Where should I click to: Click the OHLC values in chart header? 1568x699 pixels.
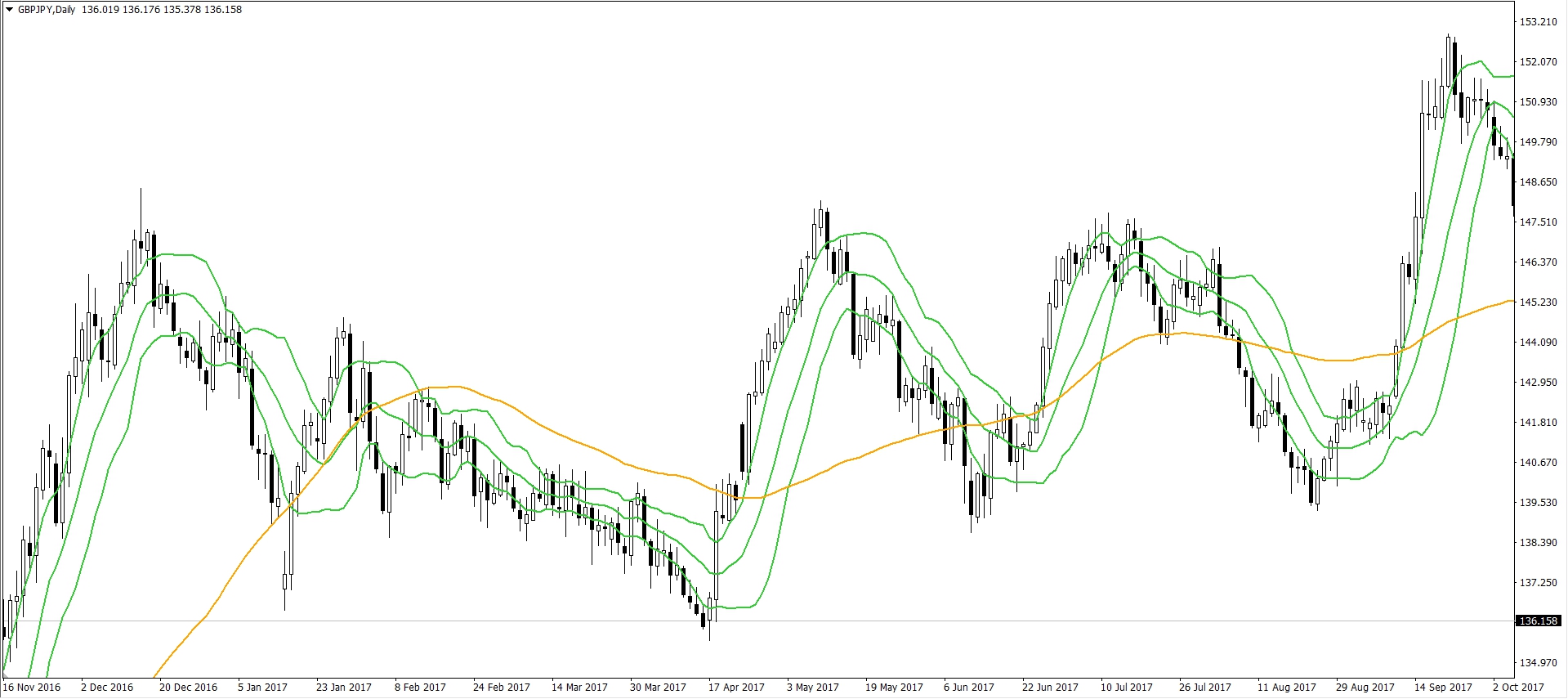[162, 10]
